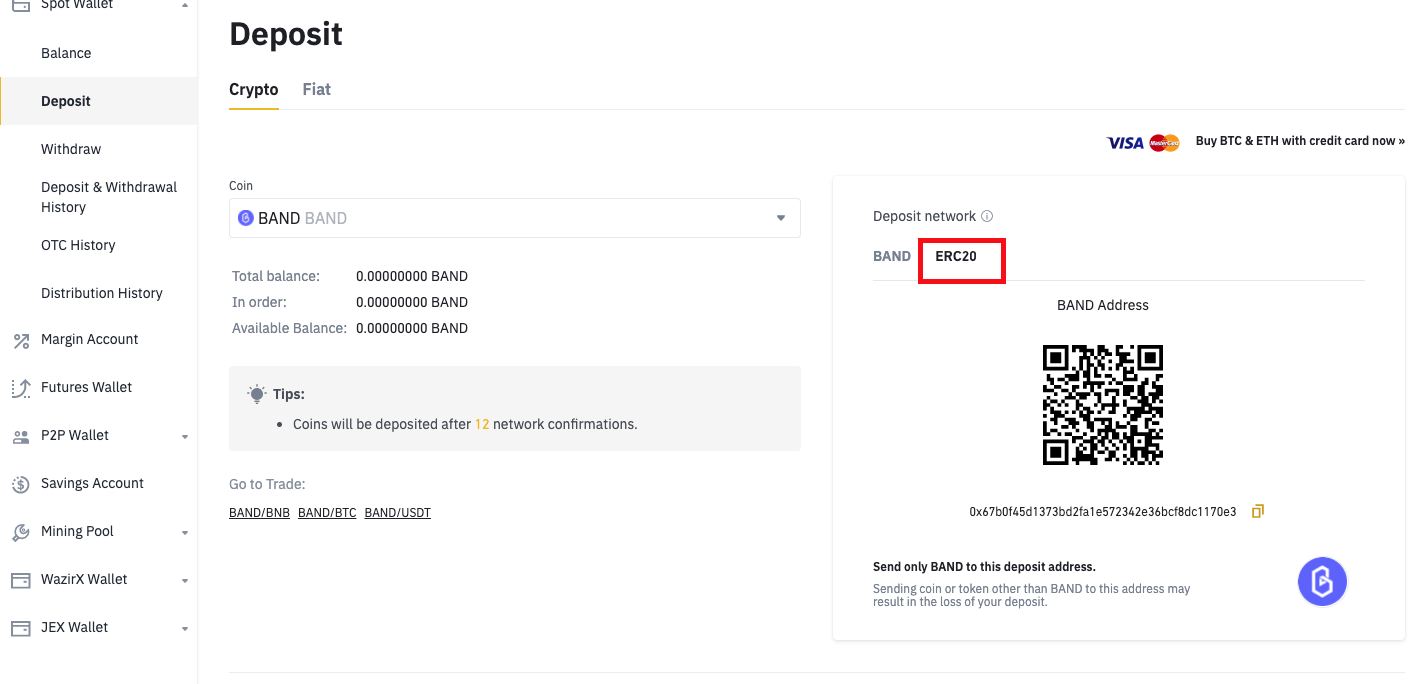Click the BAND deposit QR code
This screenshot has width=1427, height=684.
point(1103,405)
